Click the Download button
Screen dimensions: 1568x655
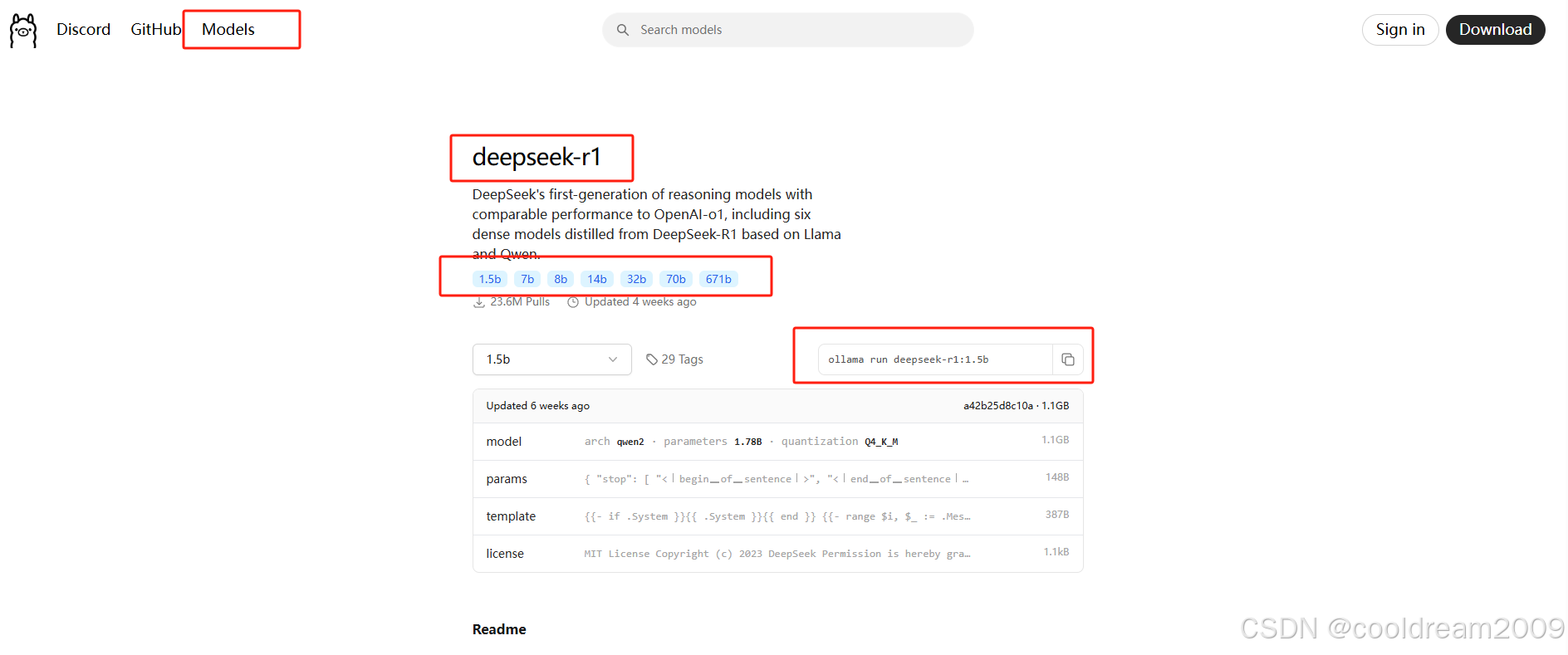coord(1495,30)
